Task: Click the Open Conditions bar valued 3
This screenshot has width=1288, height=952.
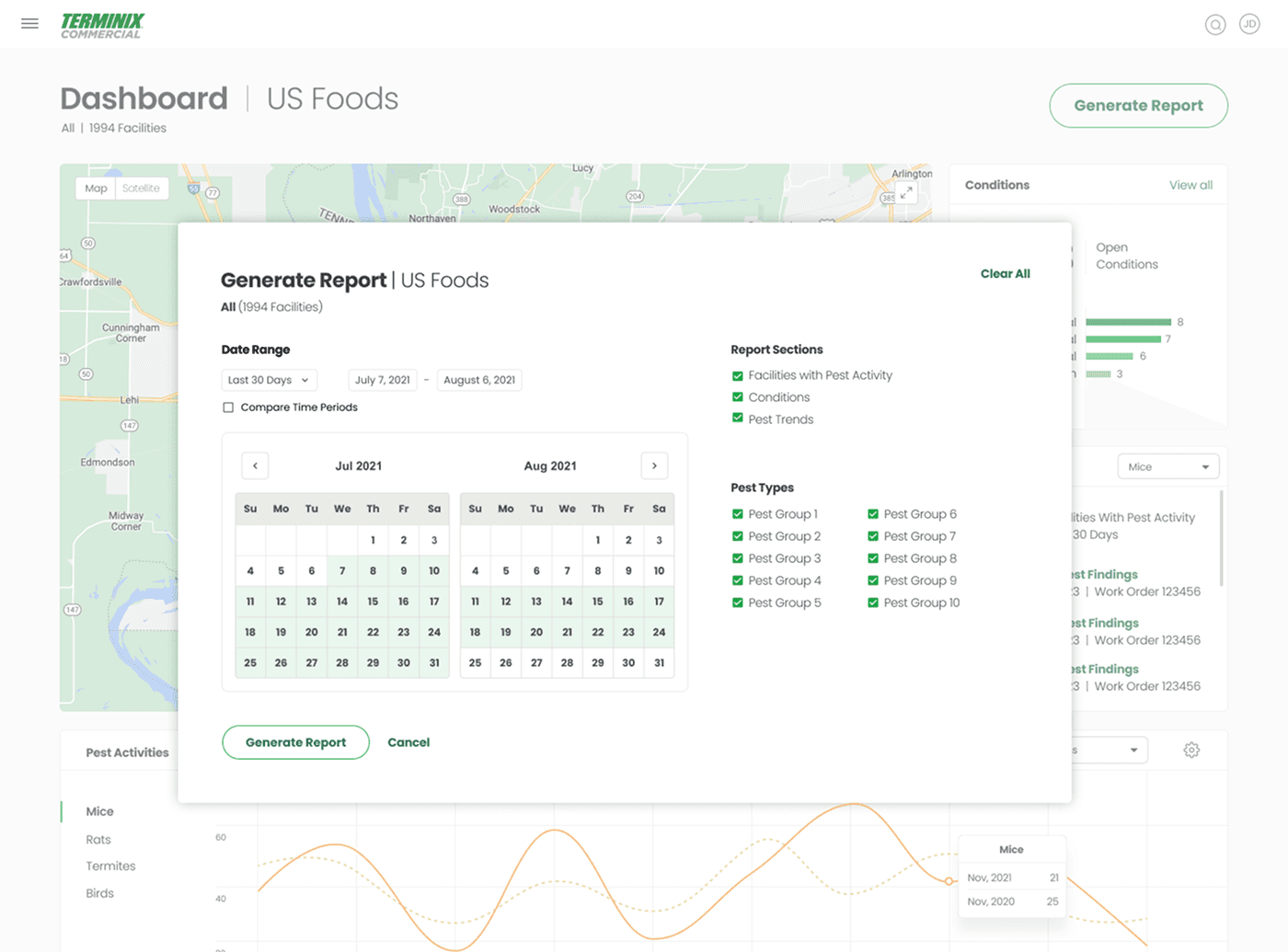Action: click(1098, 374)
